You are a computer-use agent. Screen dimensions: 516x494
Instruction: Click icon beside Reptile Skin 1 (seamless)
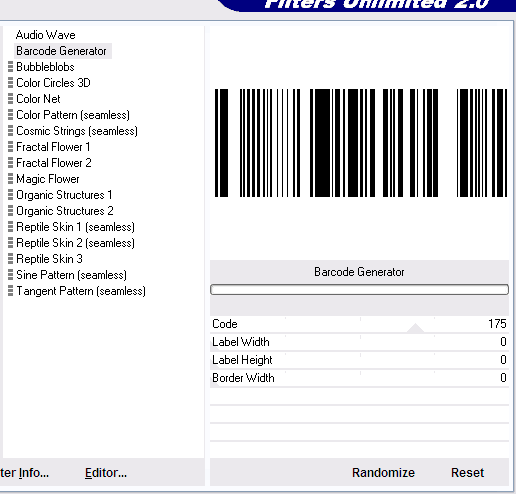10,227
